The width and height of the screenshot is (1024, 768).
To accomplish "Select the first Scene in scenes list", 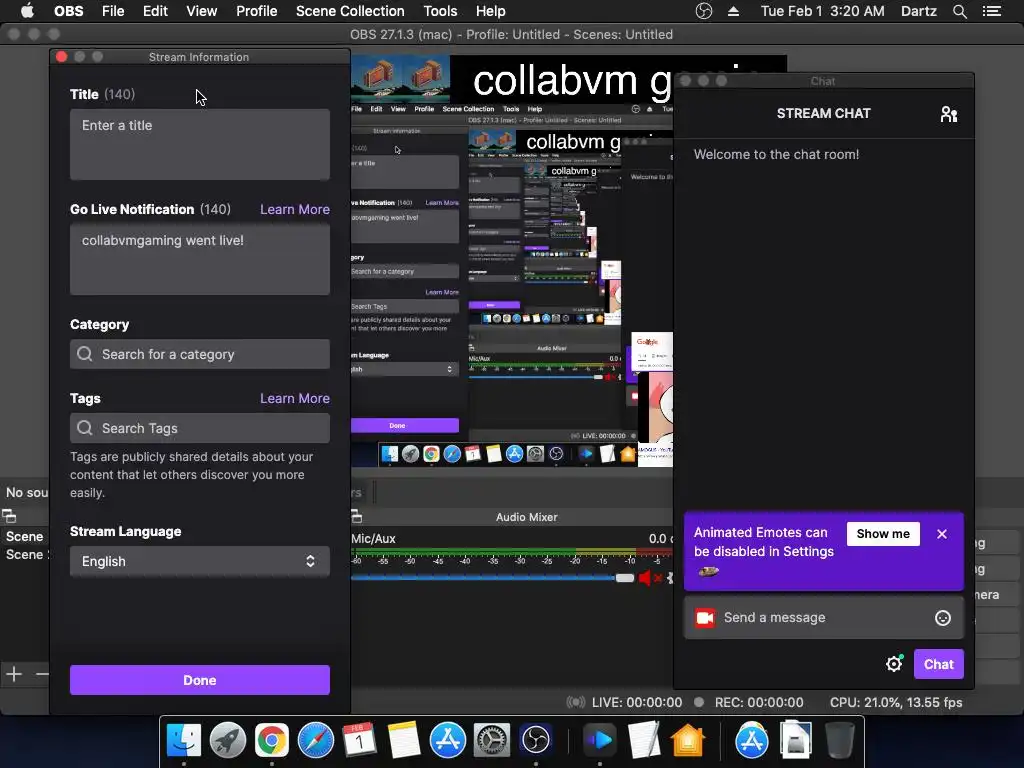I will click(25, 536).
